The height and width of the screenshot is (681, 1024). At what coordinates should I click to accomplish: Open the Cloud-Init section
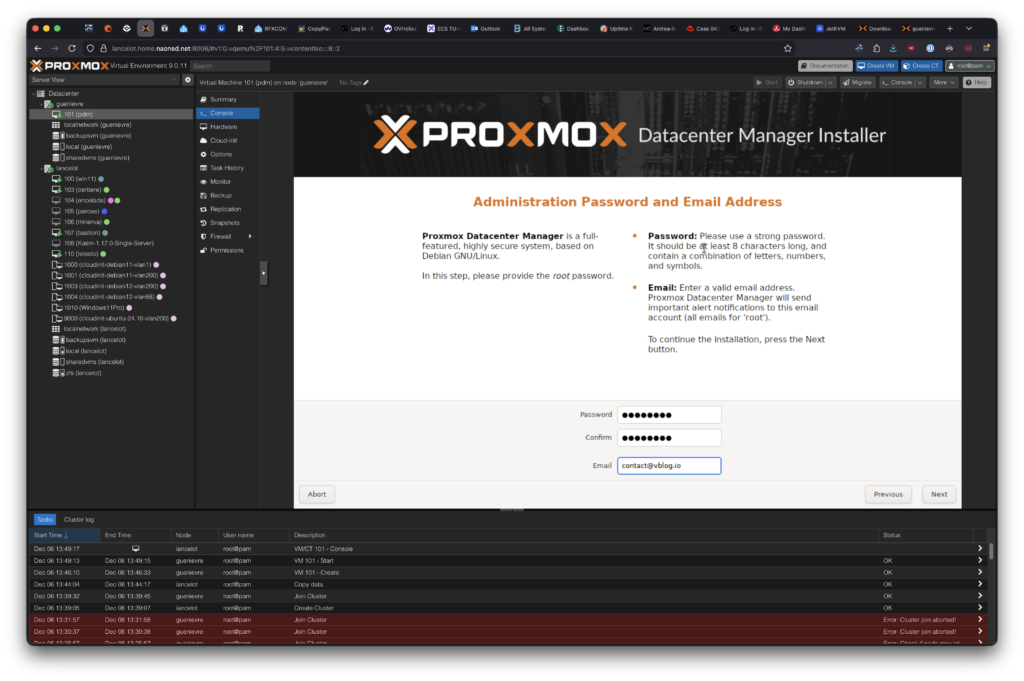[224, 141]
